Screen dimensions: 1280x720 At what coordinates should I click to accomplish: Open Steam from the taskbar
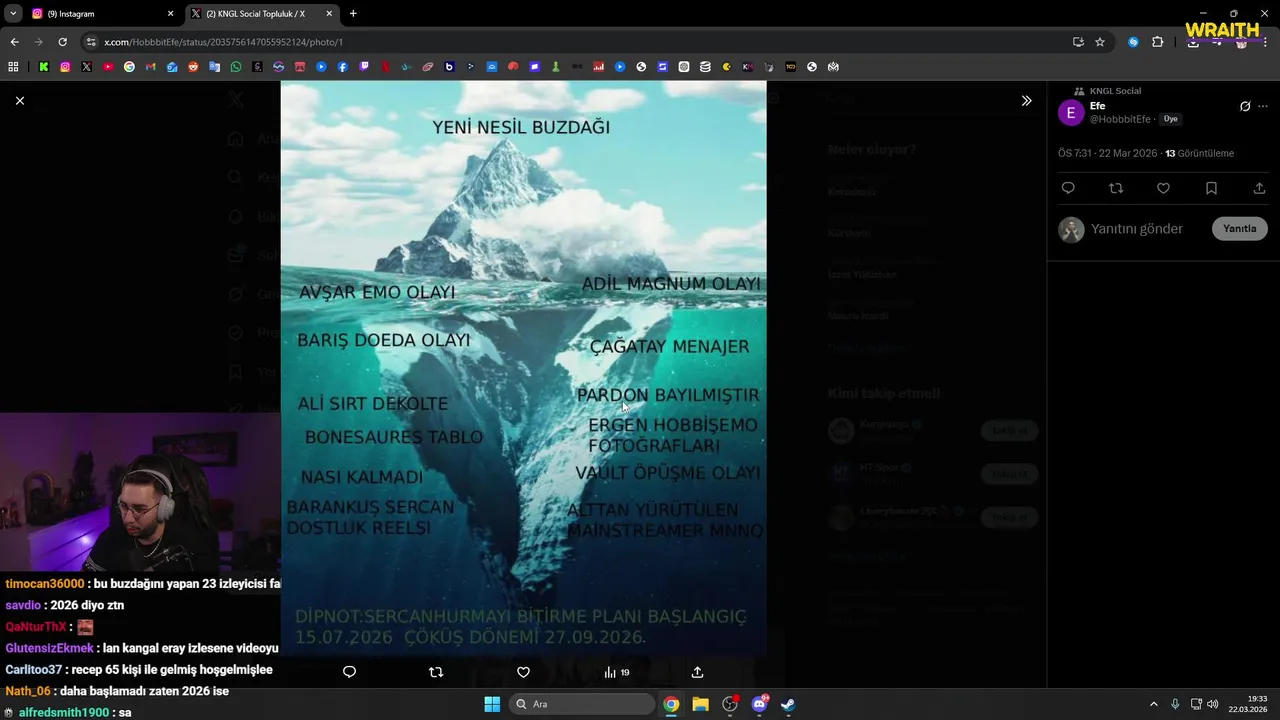788,704
